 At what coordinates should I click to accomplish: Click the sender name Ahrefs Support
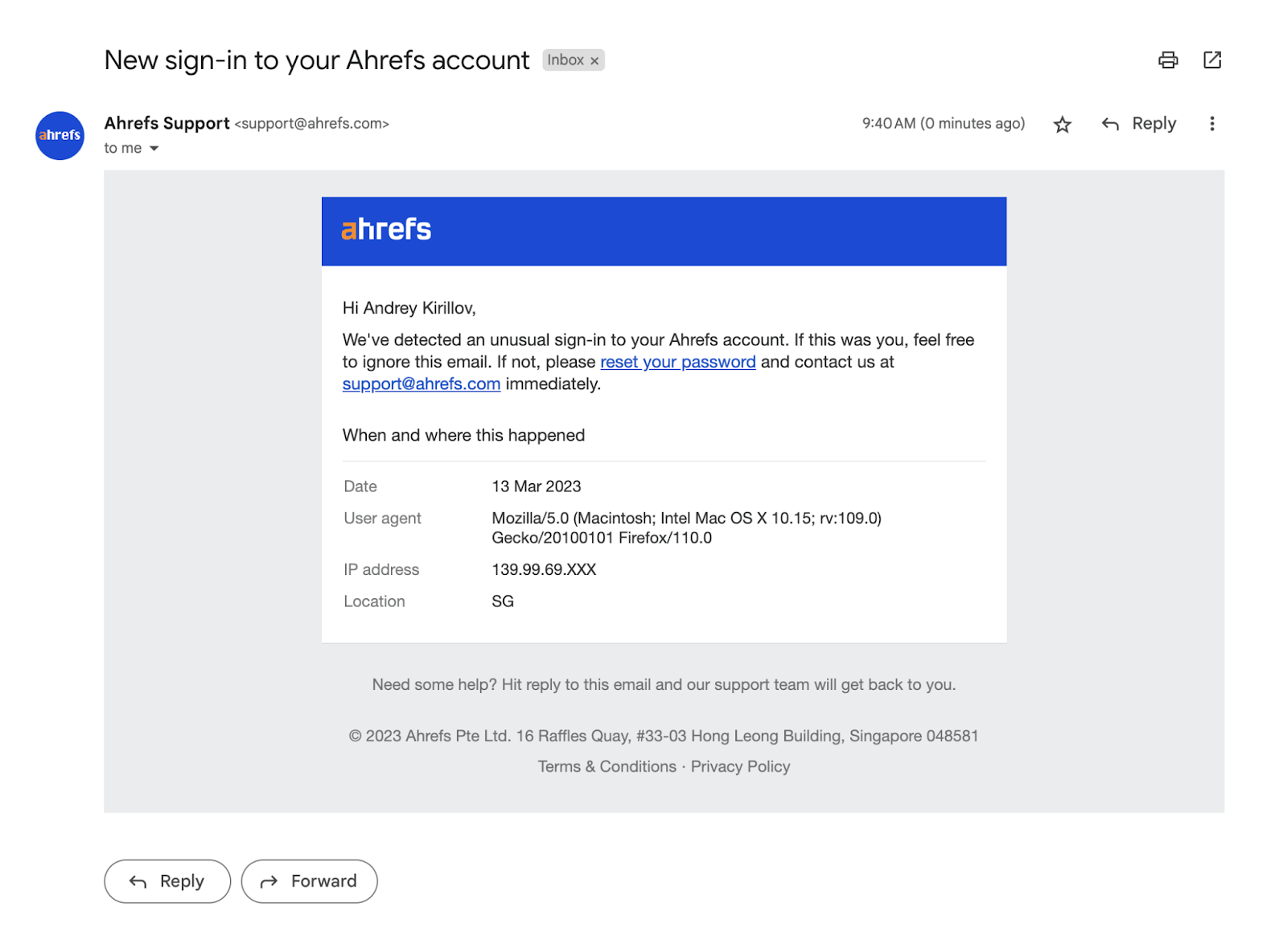pyautogui.click(x=167, y=123)
